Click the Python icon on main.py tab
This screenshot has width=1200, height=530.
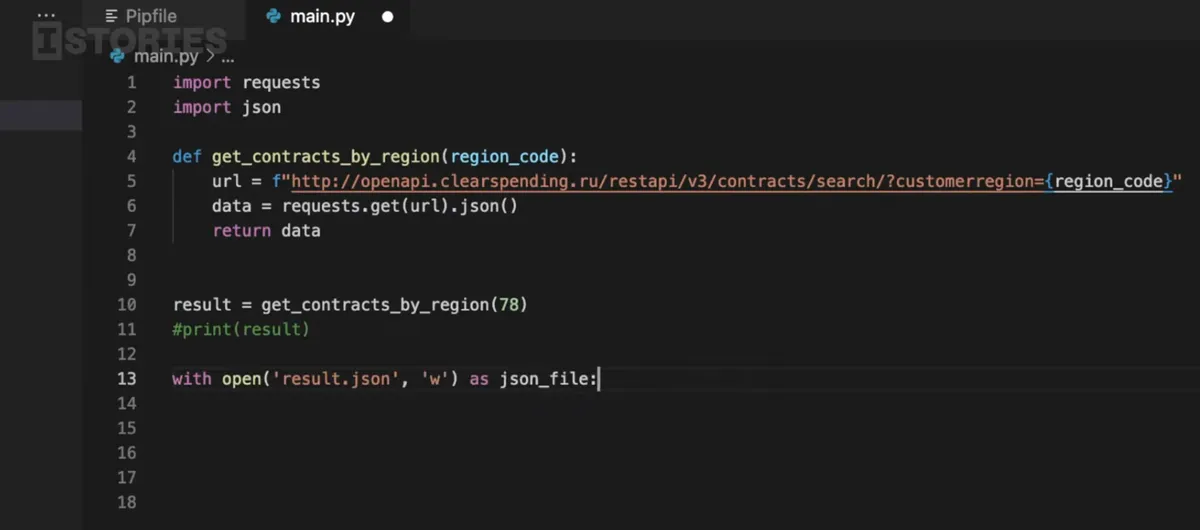pyautogui.click(x=274, y=17)
